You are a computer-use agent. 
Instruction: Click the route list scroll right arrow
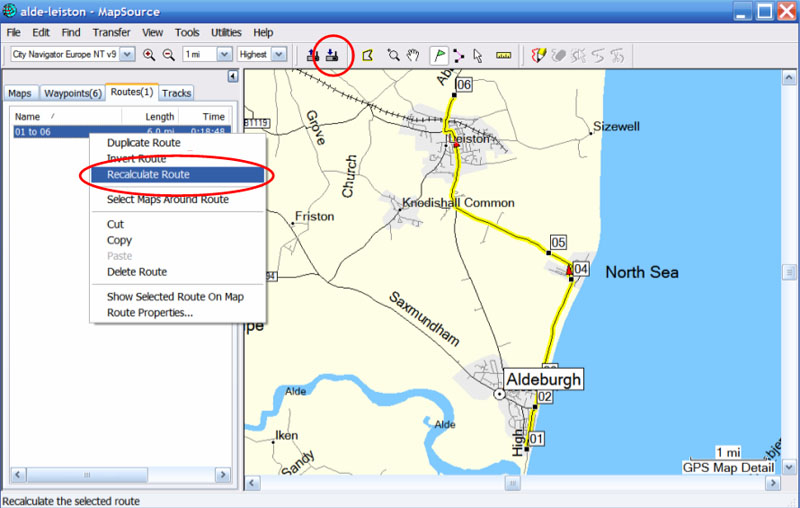tap(222, 475)
